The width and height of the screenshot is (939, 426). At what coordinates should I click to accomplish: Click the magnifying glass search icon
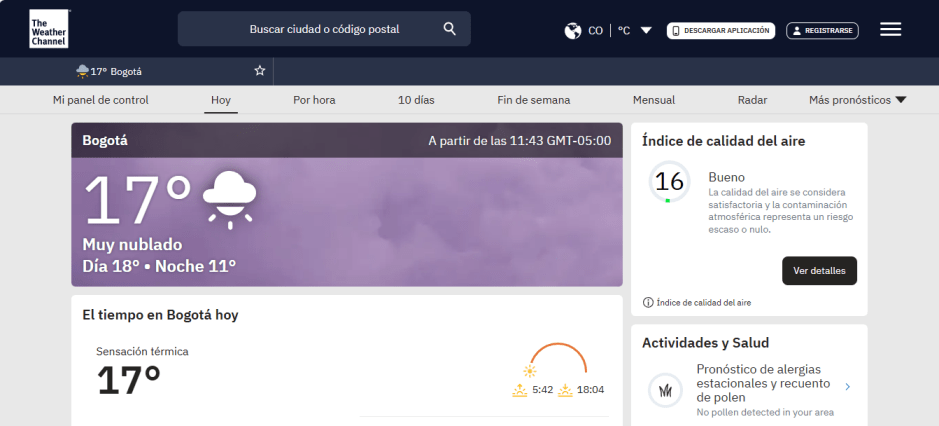click(x=450, y=29)
